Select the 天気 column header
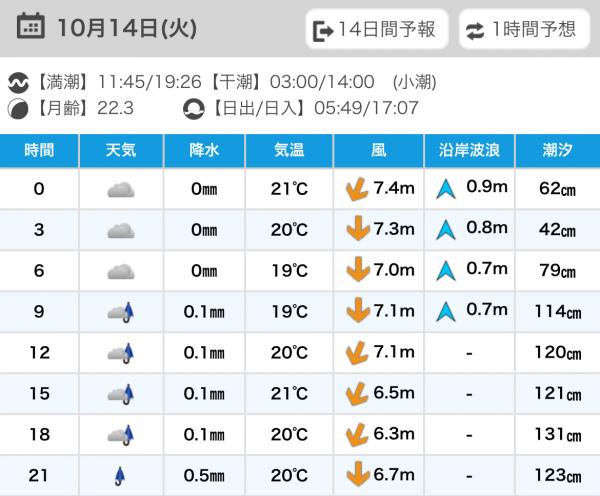The width and height of the screenshot is (600, 496). 121,151
